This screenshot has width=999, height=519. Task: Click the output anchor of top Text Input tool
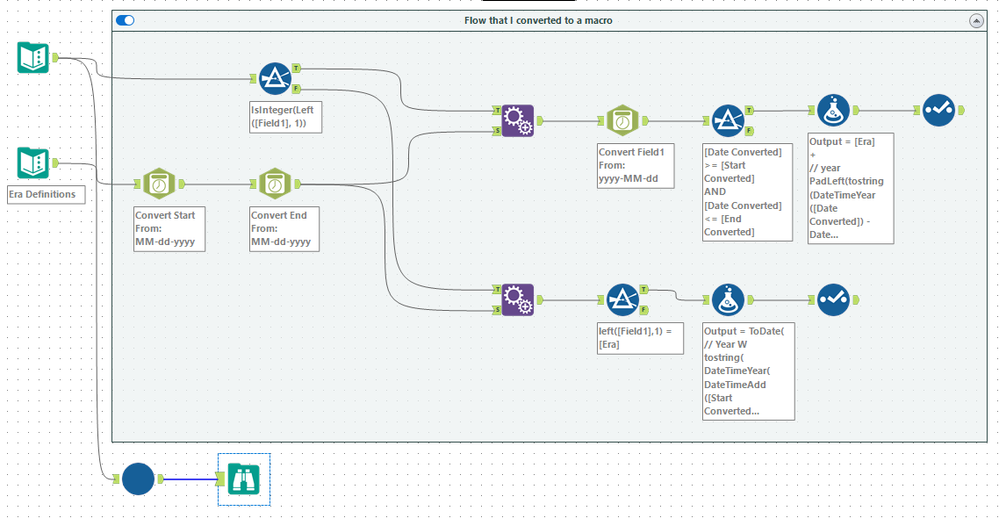55,58
